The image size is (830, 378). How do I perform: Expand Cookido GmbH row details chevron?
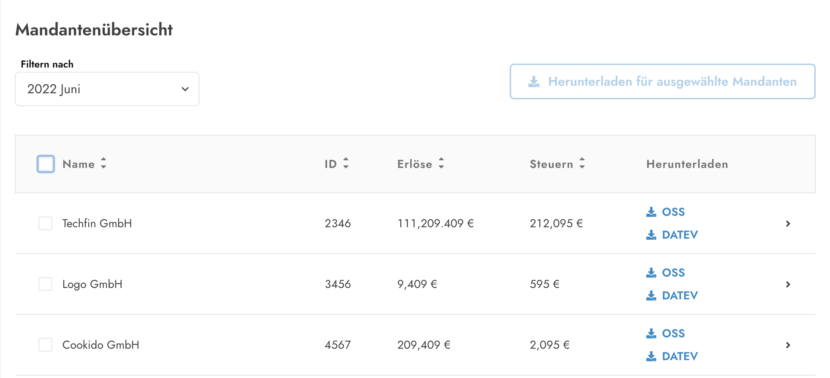click(x=788, y=345)
